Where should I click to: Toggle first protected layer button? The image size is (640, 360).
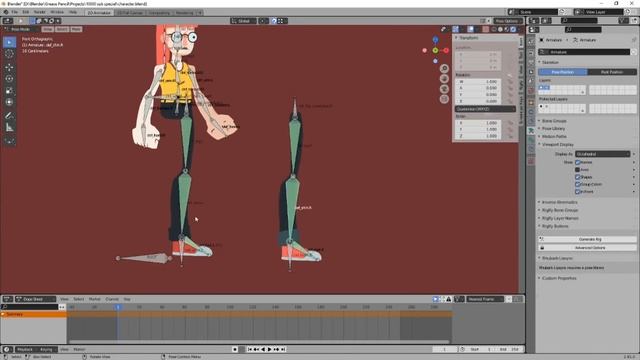click(x=541, y=107)
